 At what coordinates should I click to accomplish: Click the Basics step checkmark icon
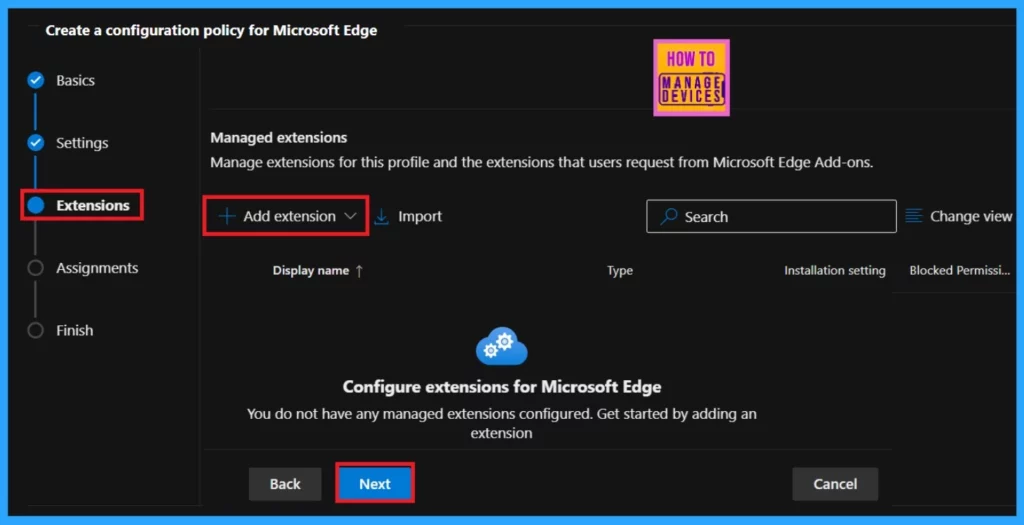tap(35, 80)
